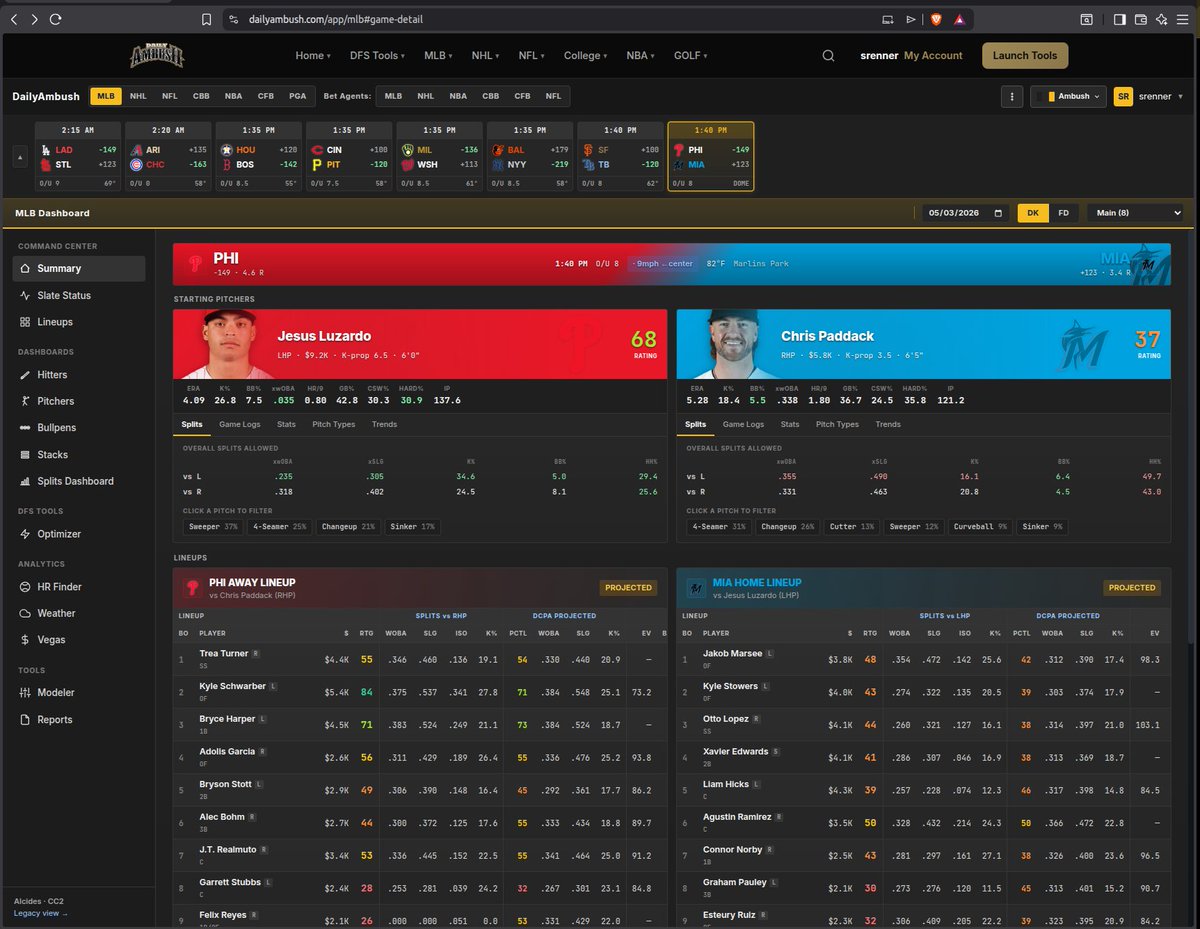Click Kyle Schwarber in PHI lineup
The height and width of the screenshot is (929, 1200).
click(x=232, y=686)
